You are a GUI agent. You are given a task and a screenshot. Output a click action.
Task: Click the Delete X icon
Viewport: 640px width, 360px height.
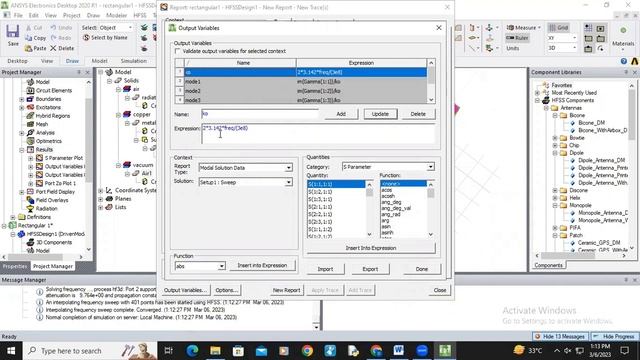pyautogui.click(x=53, y=48)
